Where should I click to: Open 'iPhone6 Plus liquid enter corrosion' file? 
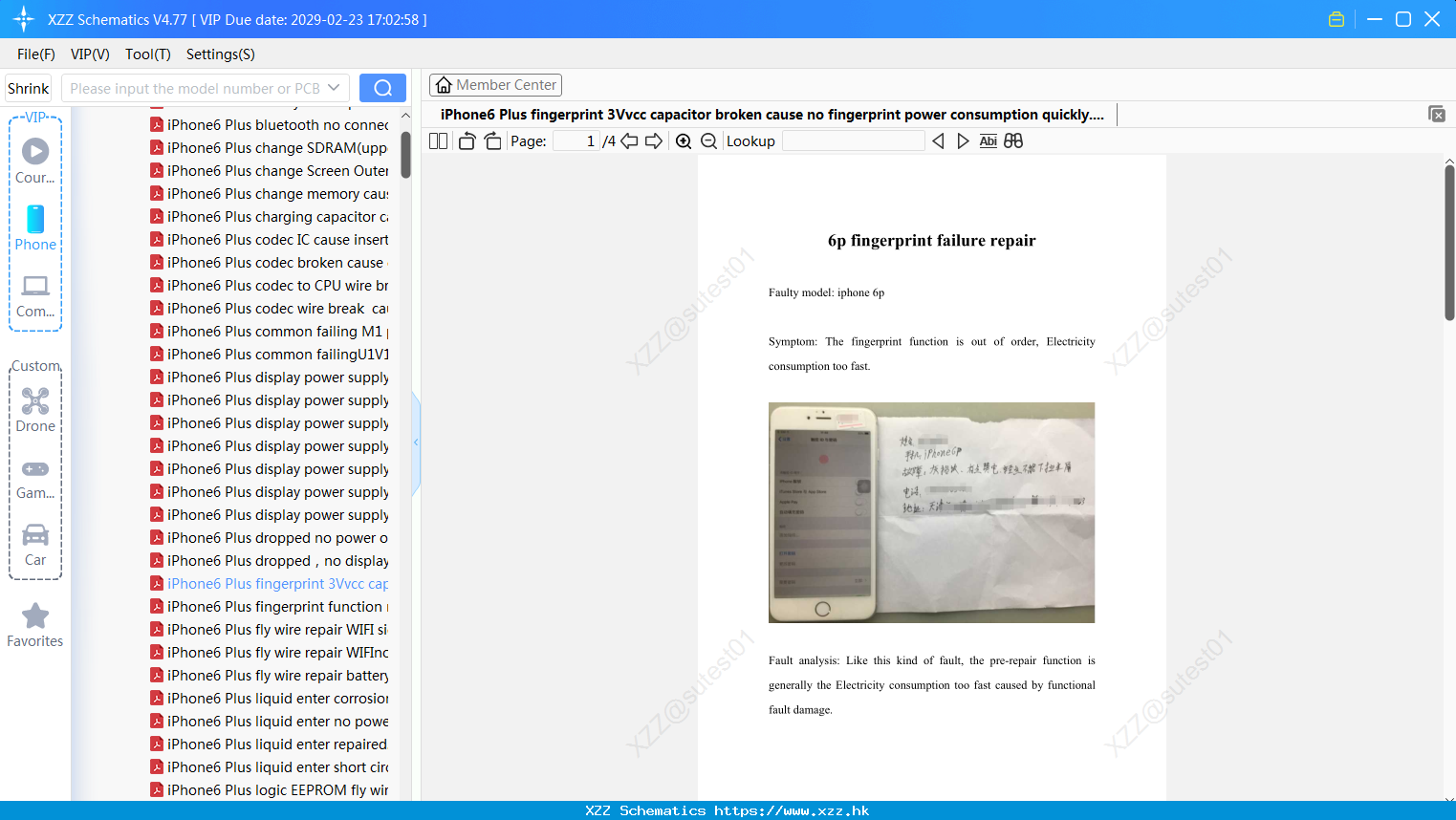(269, 699)
